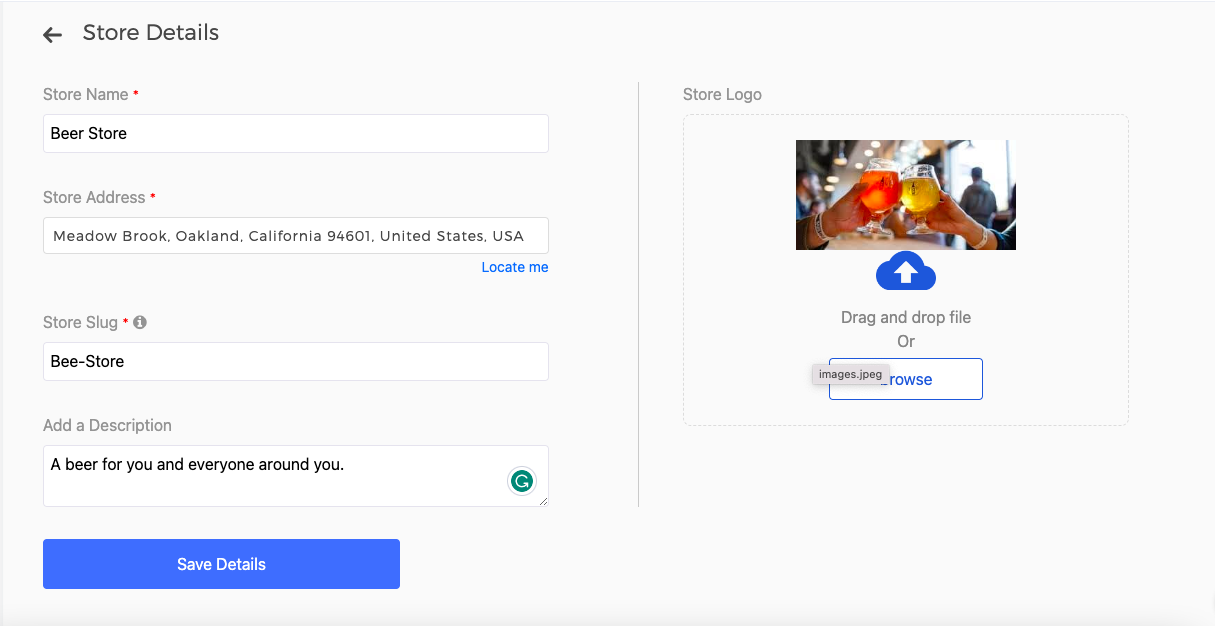Click the Add a Description label
Screen dimensions: 1215x626
pos(108,425)
